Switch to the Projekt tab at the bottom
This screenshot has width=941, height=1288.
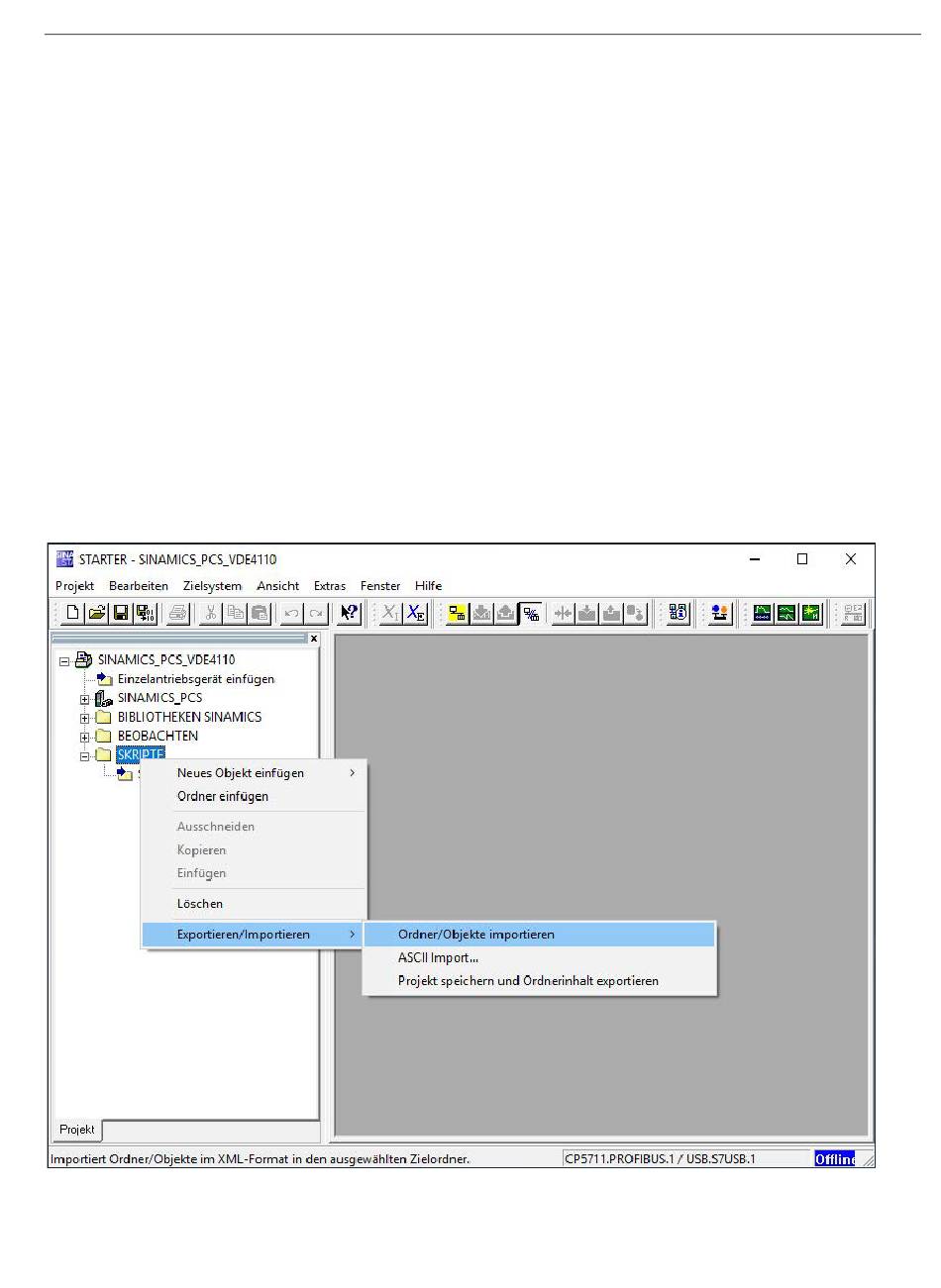(x=77, y=1130)
